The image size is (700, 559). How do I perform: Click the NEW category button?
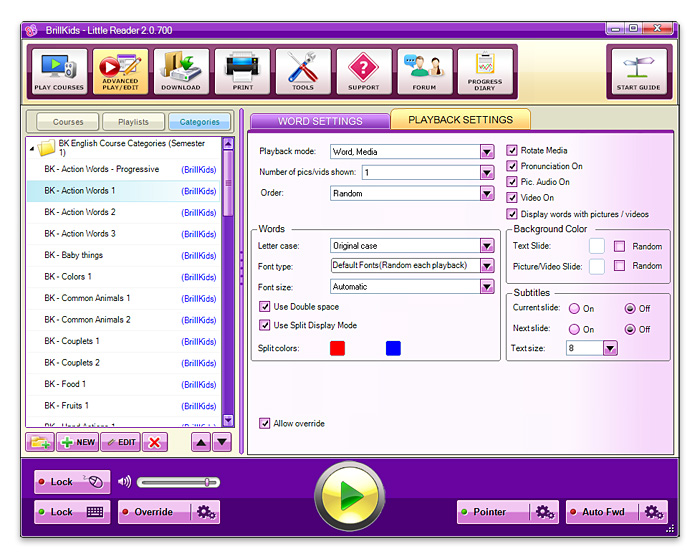click(x=78, y=442)
